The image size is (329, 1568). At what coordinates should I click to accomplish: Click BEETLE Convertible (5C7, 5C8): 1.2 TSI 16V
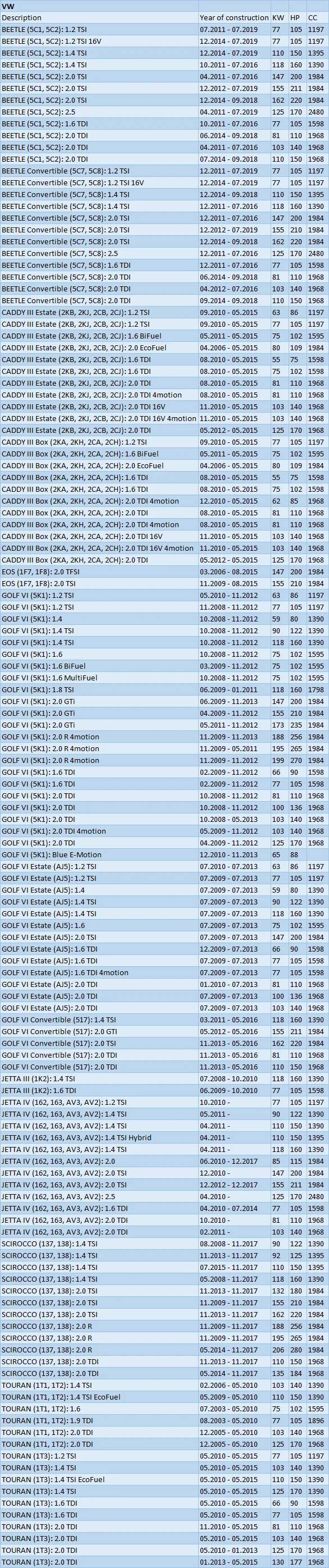click(x=72, y=182)
